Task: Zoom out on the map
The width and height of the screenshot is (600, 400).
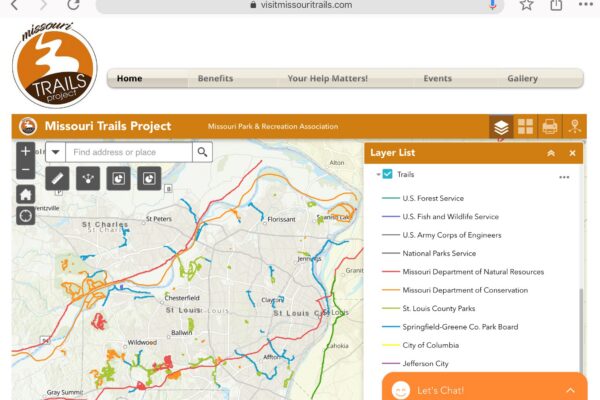Action: (x=26, y=170)
